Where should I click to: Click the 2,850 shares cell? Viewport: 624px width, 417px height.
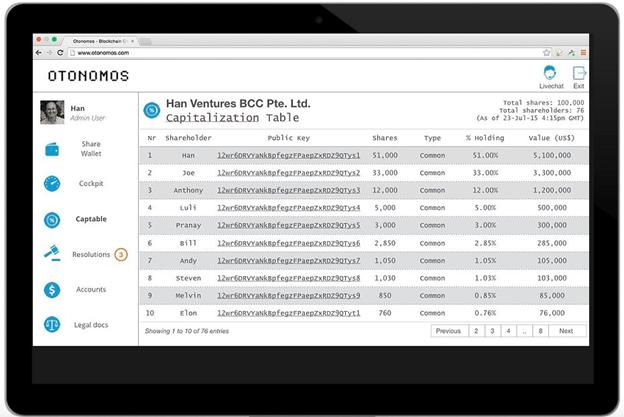pos(385,243)
